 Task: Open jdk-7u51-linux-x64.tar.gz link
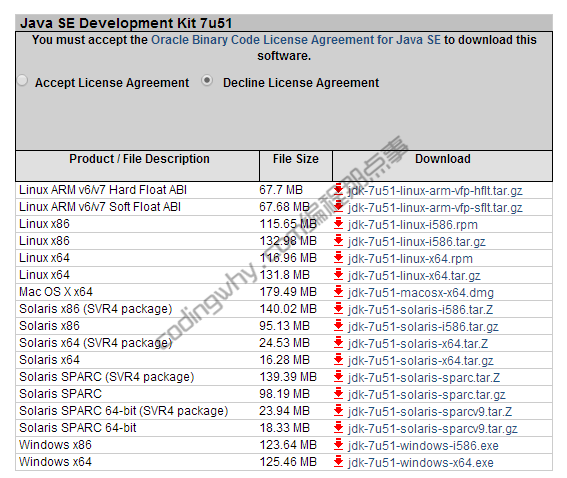click(x=414, y=276)
